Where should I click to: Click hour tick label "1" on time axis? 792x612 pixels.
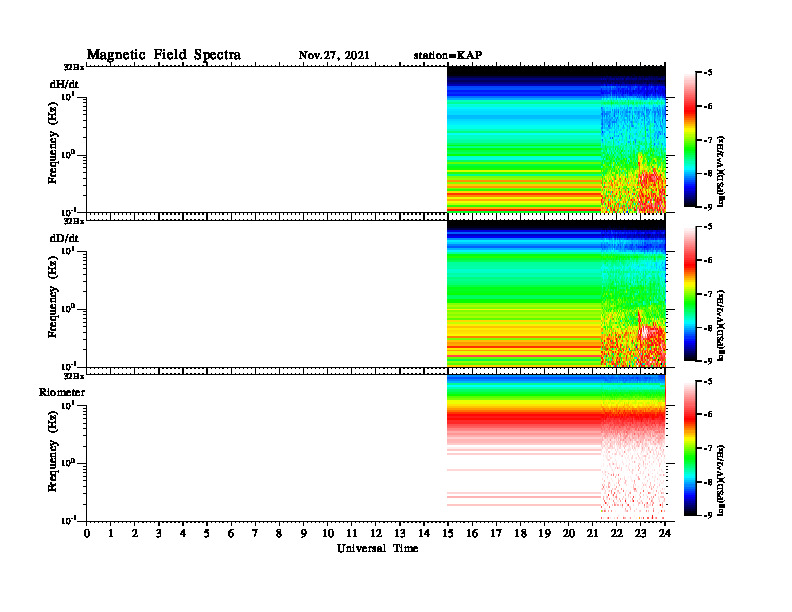pyautogui.click(x=111, y=534)
